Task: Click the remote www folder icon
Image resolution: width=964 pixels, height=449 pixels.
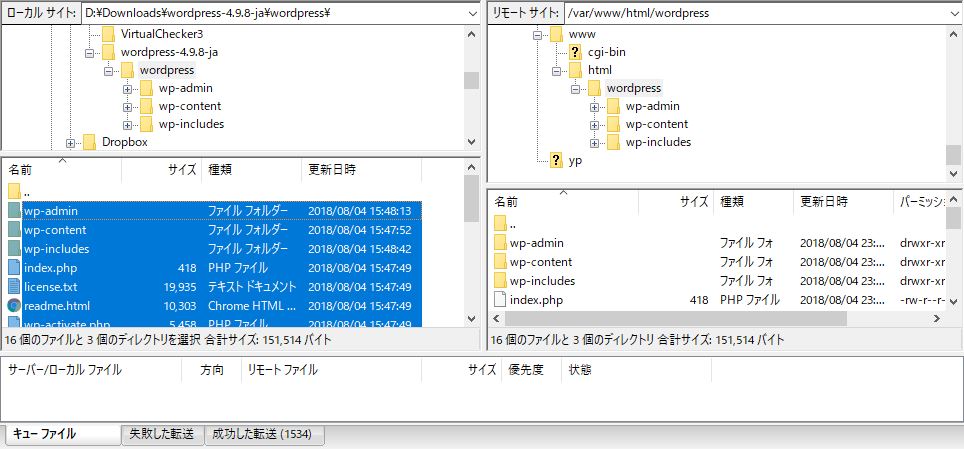Action: click(556, 34)
